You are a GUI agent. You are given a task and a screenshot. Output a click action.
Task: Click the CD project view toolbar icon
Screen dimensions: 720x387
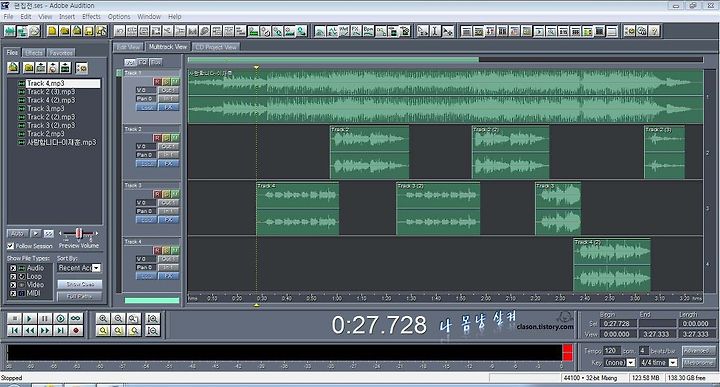[34, 31]
